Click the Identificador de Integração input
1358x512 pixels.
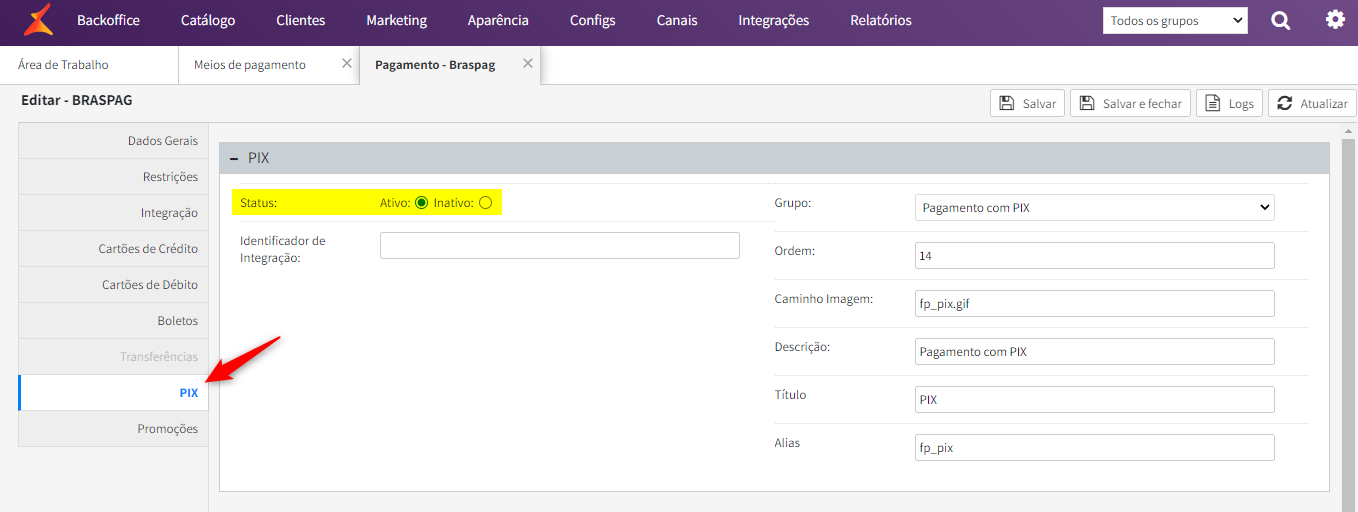coord(560,245)
